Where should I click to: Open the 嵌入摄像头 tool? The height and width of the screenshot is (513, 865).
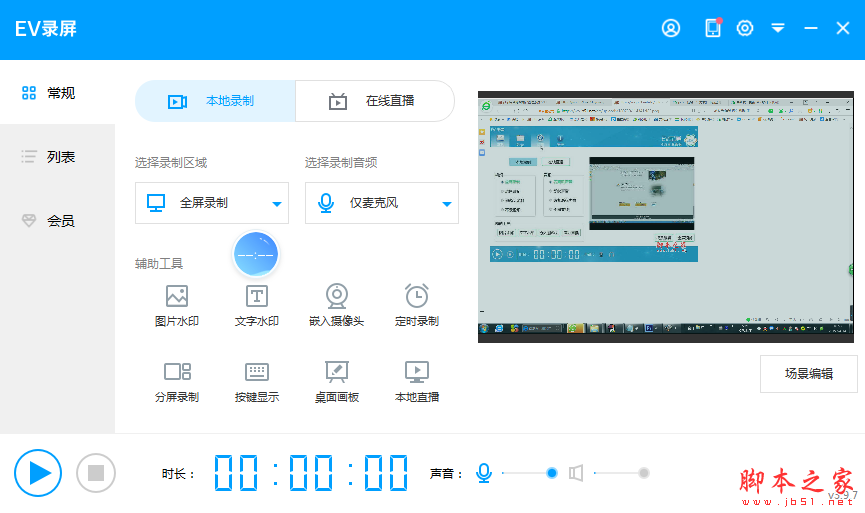[337, 306]
